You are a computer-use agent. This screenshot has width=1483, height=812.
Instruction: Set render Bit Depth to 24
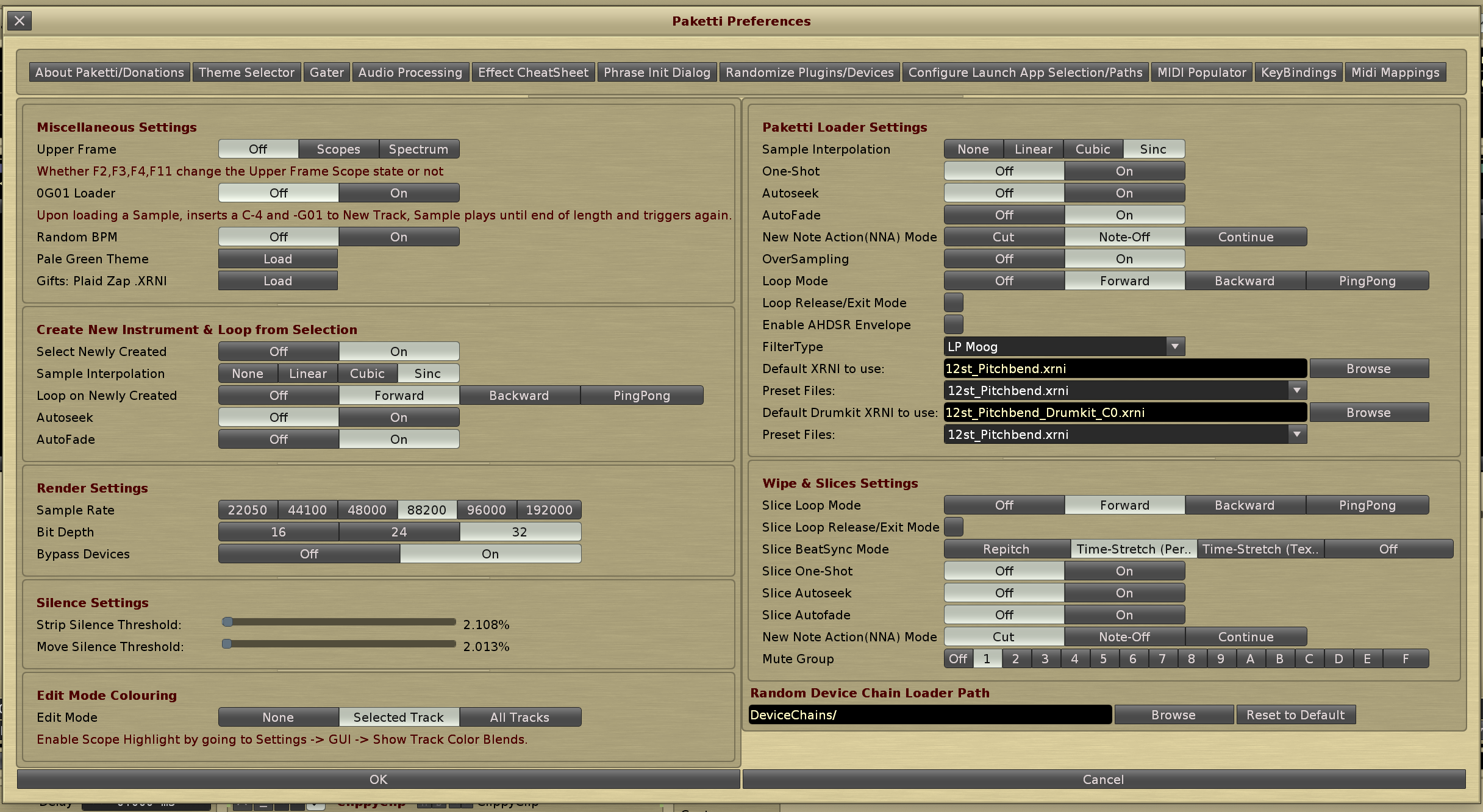[399, 532]
